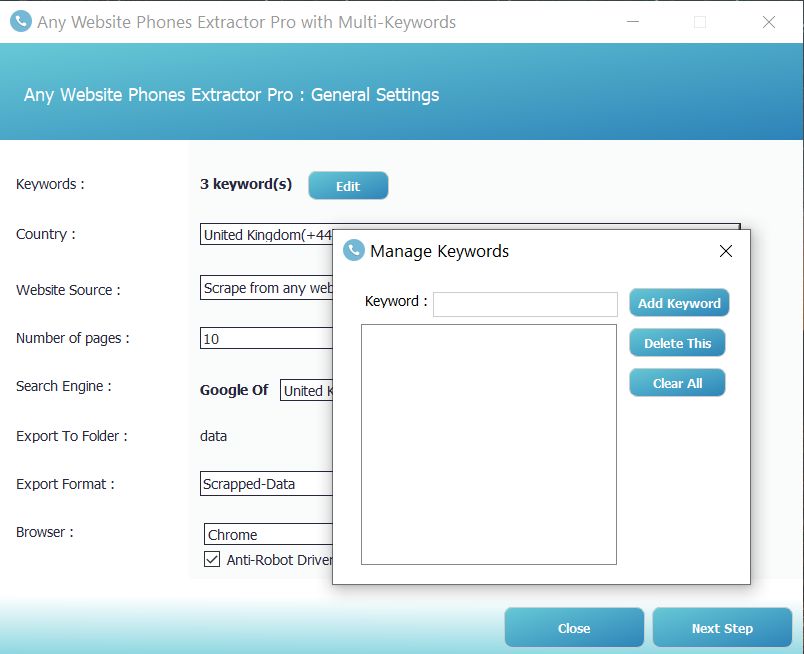804x654 pixels.
Task: Click the Number of pages field
Action: click(266, 339)
